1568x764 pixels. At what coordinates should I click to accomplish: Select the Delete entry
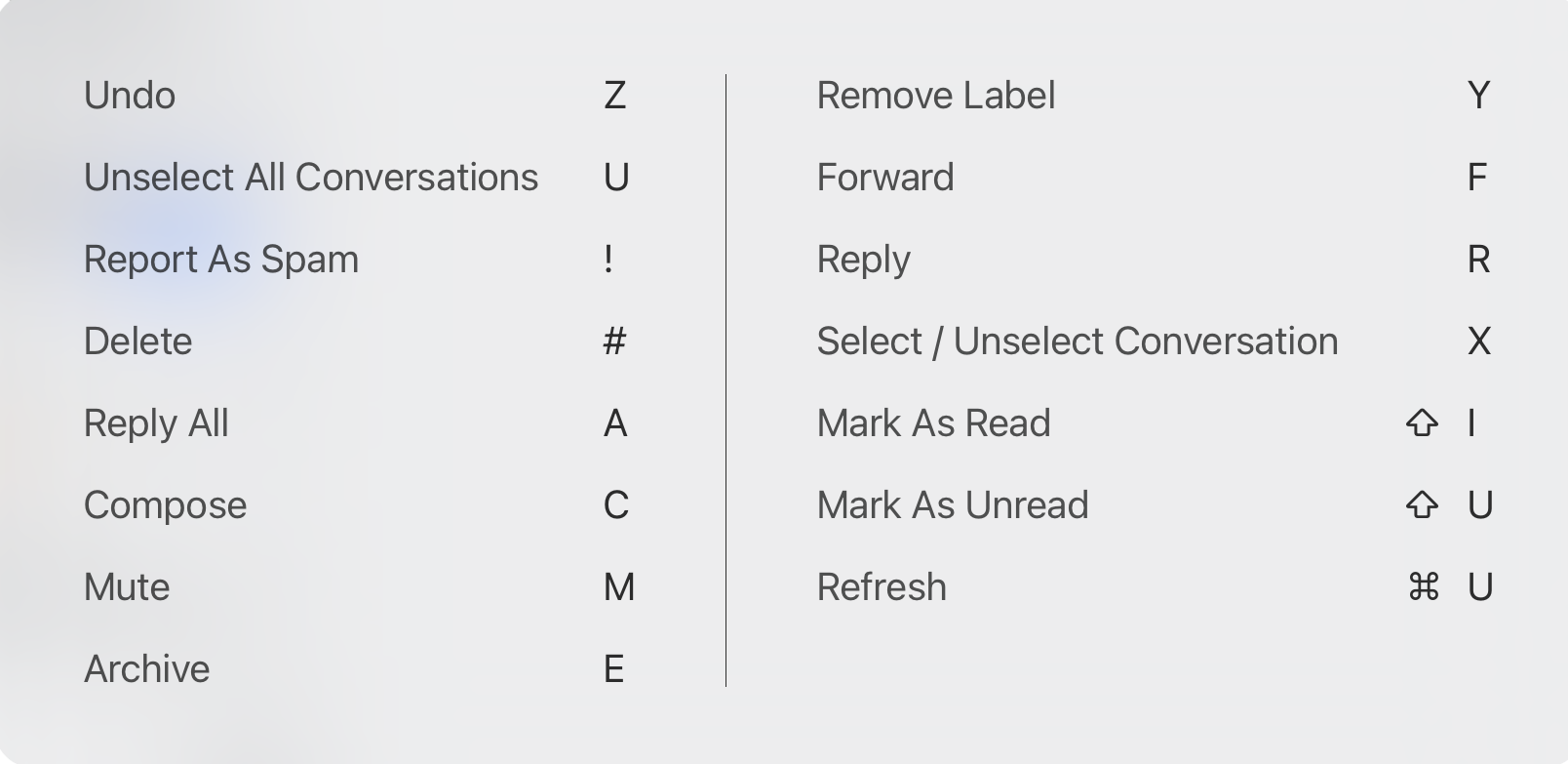138,342
